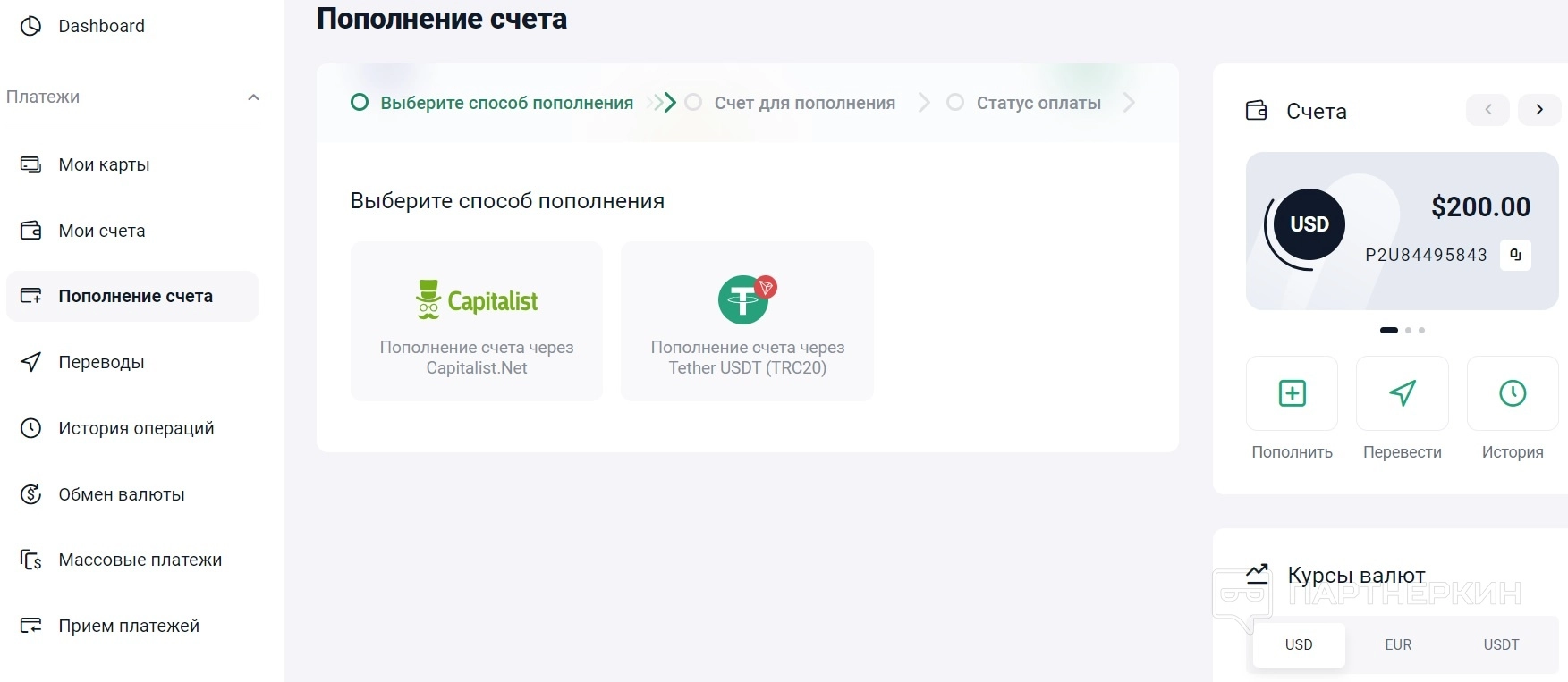Select the Статус оплаты step circle
1568x682 pixels.
[955, 103]
